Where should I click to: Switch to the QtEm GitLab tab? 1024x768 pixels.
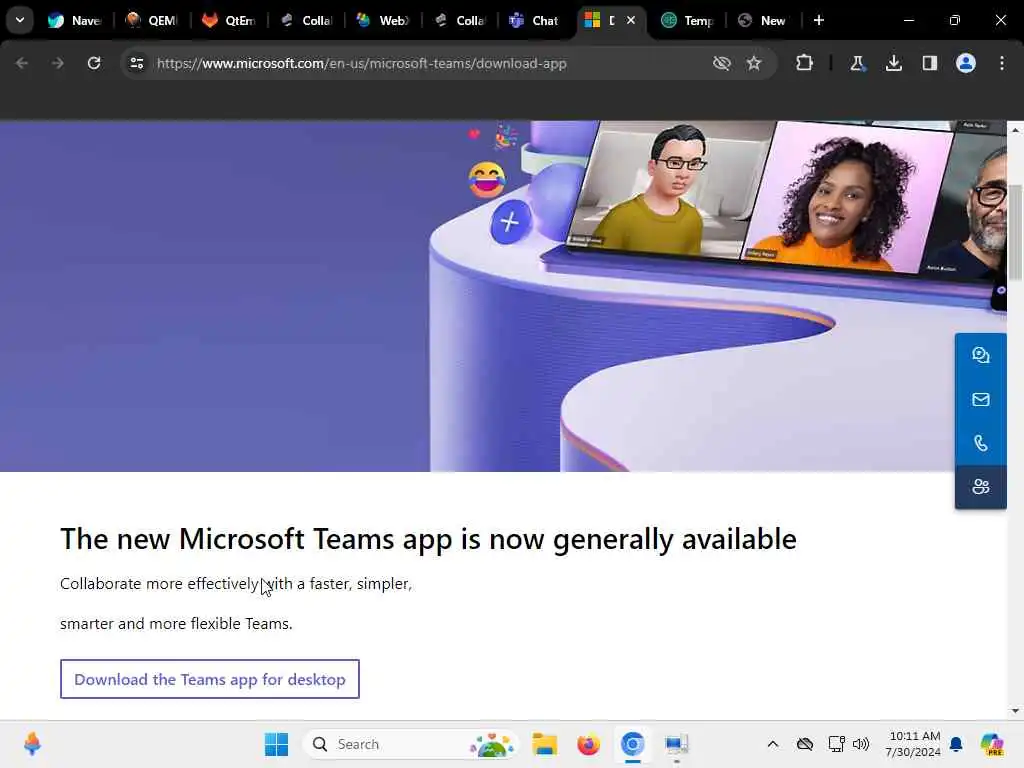click(x=229, y=20)
